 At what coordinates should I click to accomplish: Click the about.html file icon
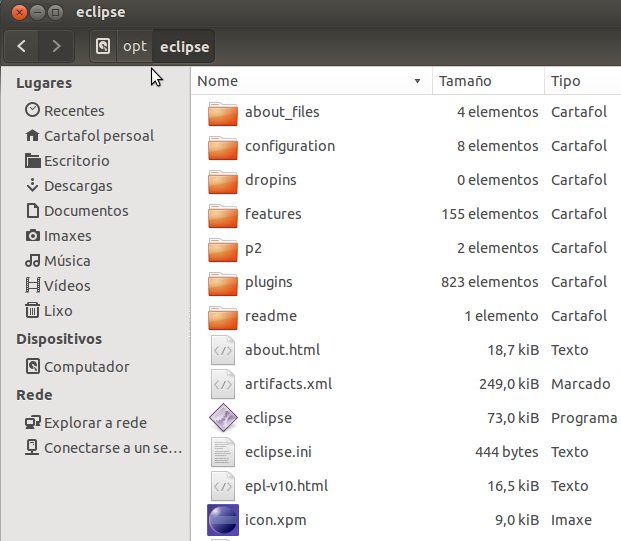[x=223, y=350]
